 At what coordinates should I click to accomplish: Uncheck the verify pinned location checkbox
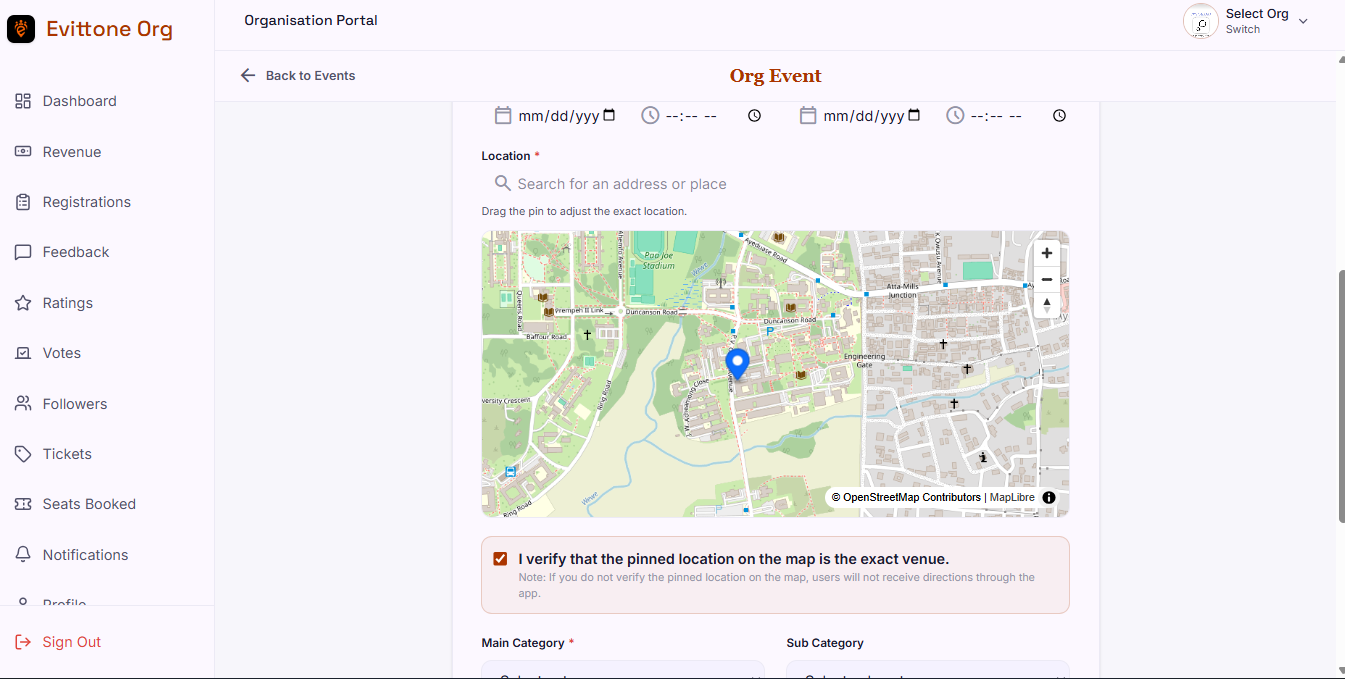(x=500, y=559)
